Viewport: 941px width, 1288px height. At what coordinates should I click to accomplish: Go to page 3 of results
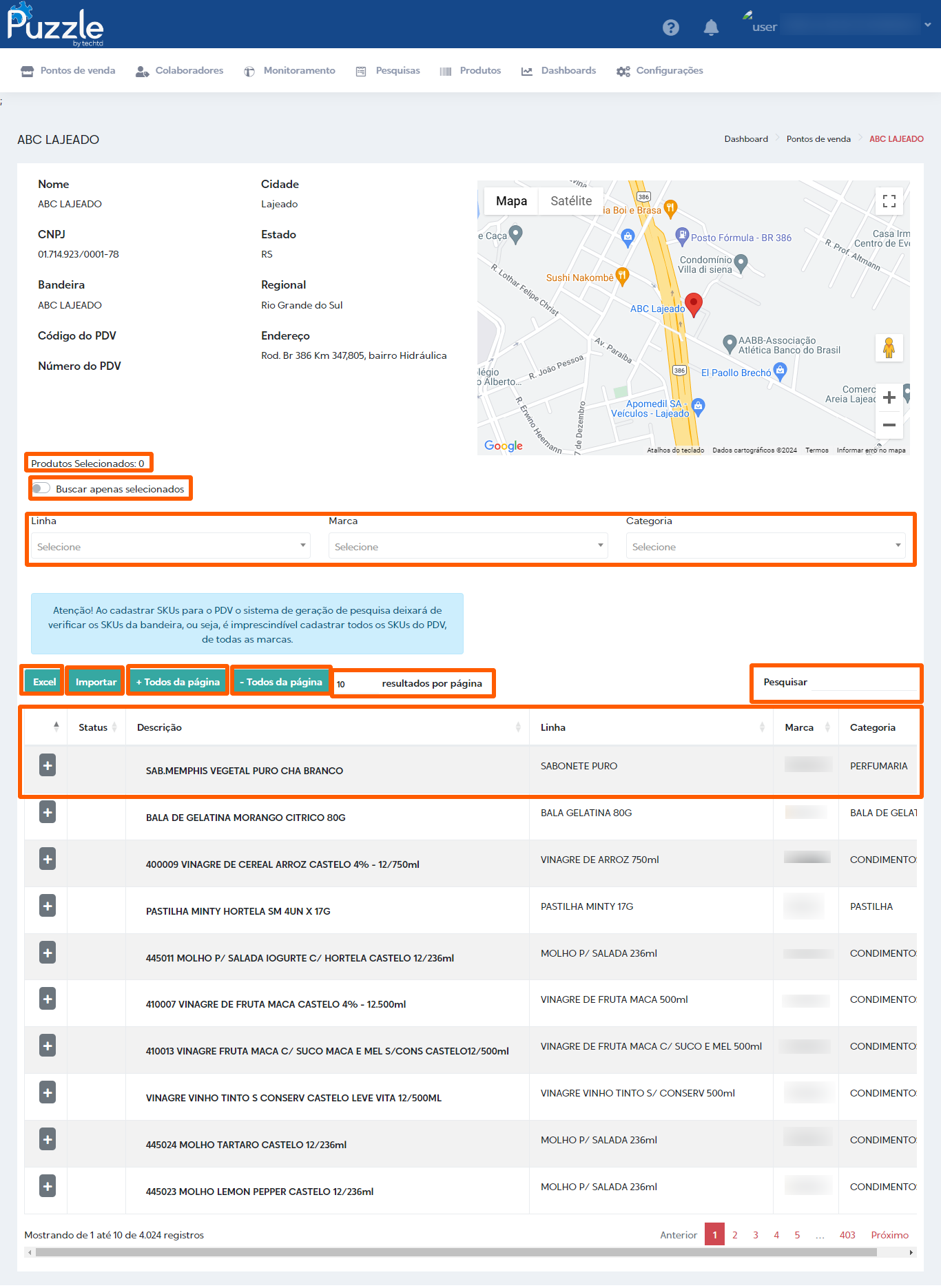(x=756, y=1235)
